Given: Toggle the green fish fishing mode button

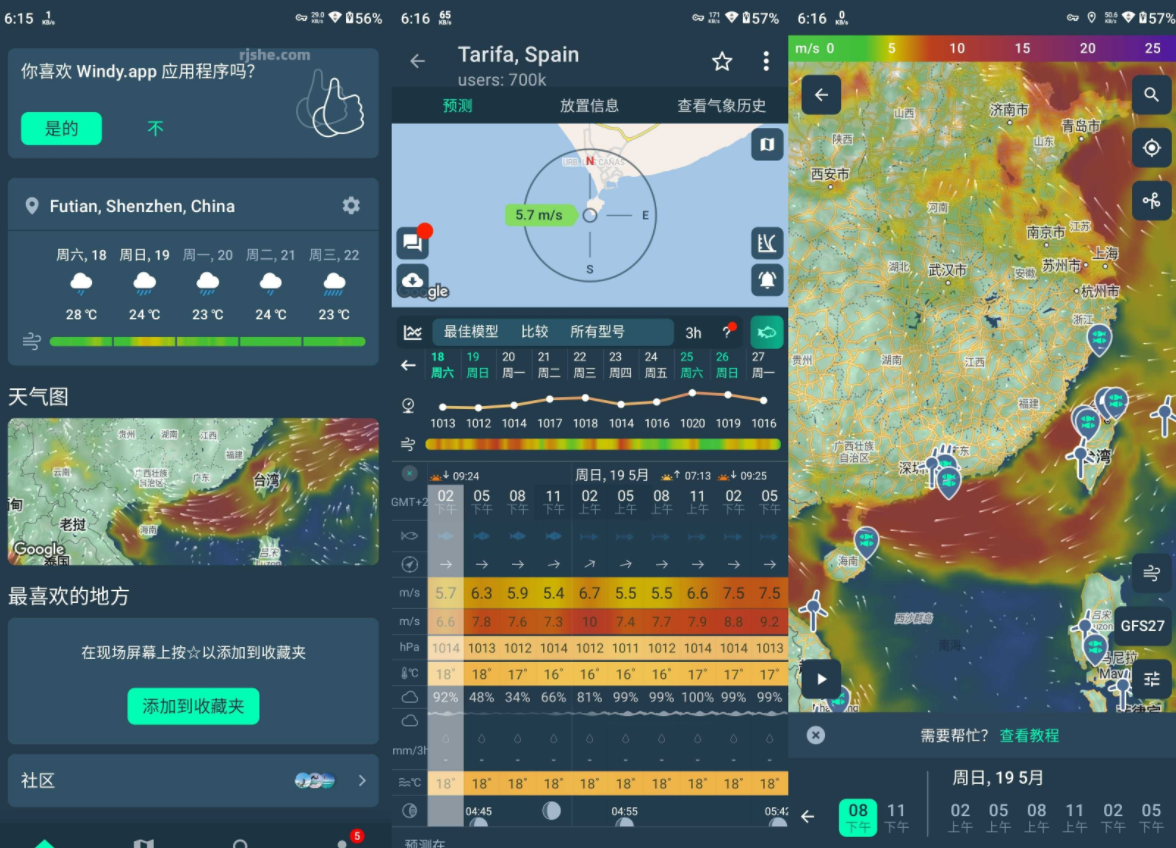Looking at the screenshot, I should 766,332.
